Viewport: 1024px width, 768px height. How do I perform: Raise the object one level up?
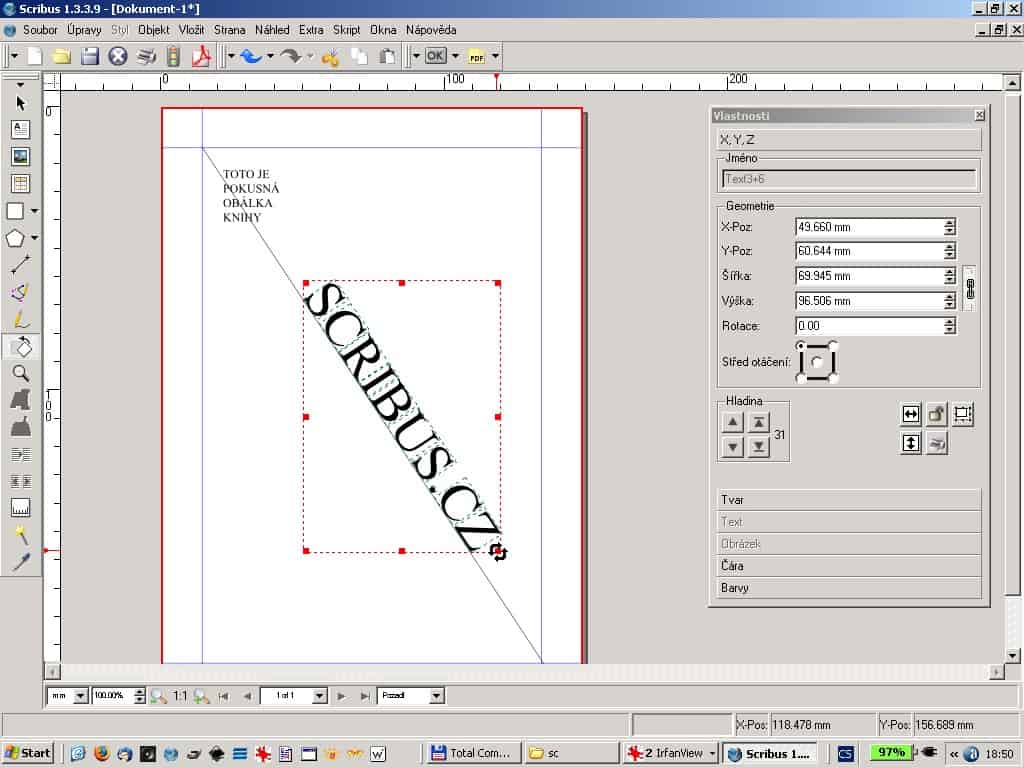coord(733,423)
